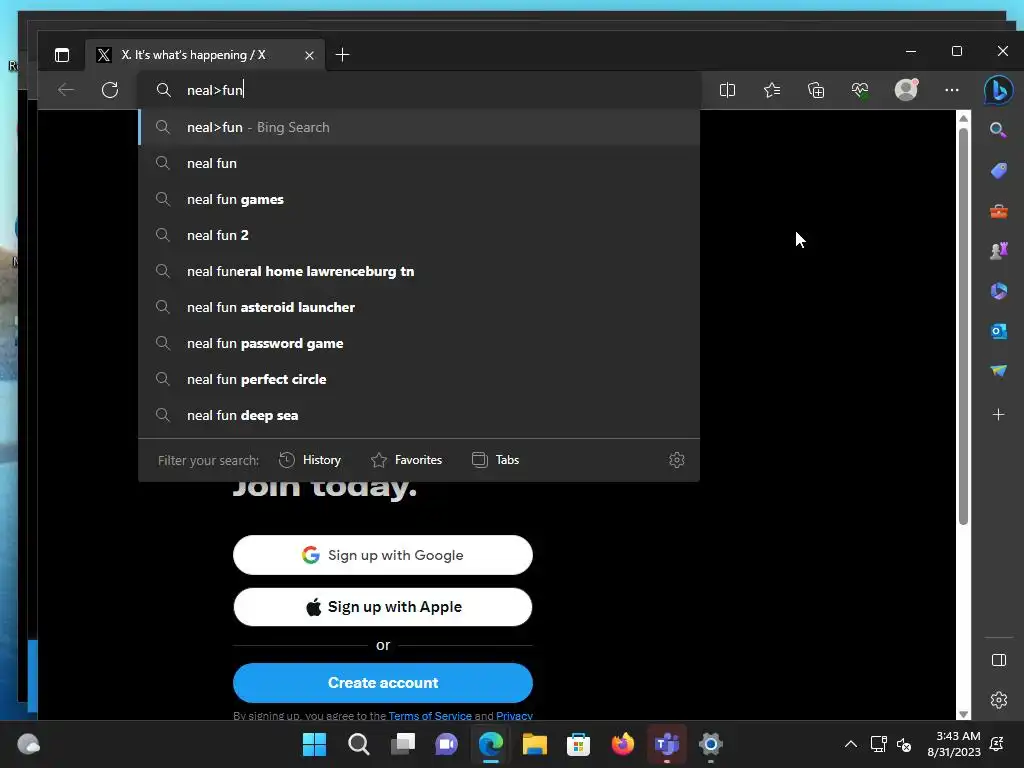Open Browser essentials heart icon

coord(860,90)
